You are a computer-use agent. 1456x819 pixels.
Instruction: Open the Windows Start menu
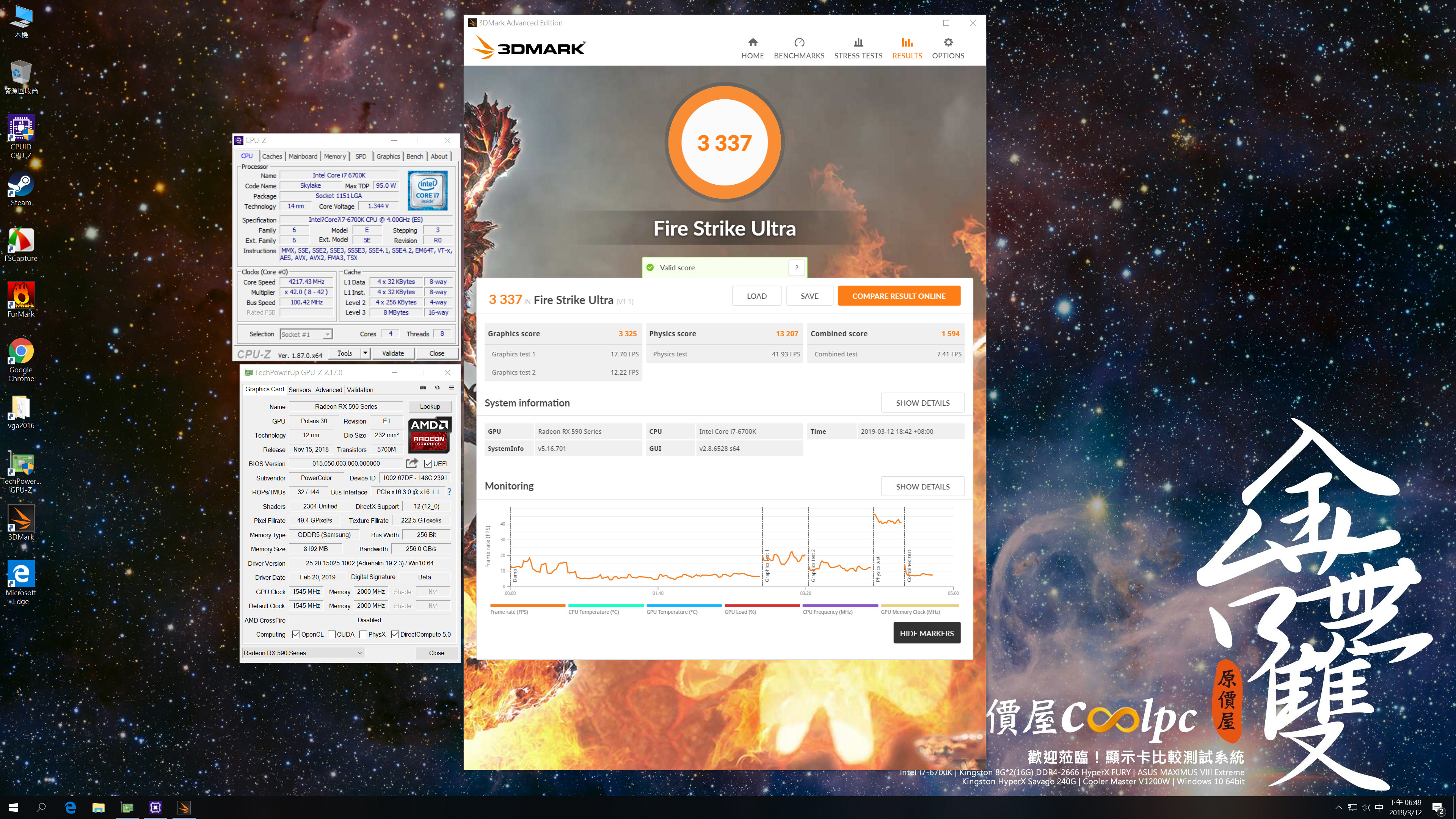[14, 808]
